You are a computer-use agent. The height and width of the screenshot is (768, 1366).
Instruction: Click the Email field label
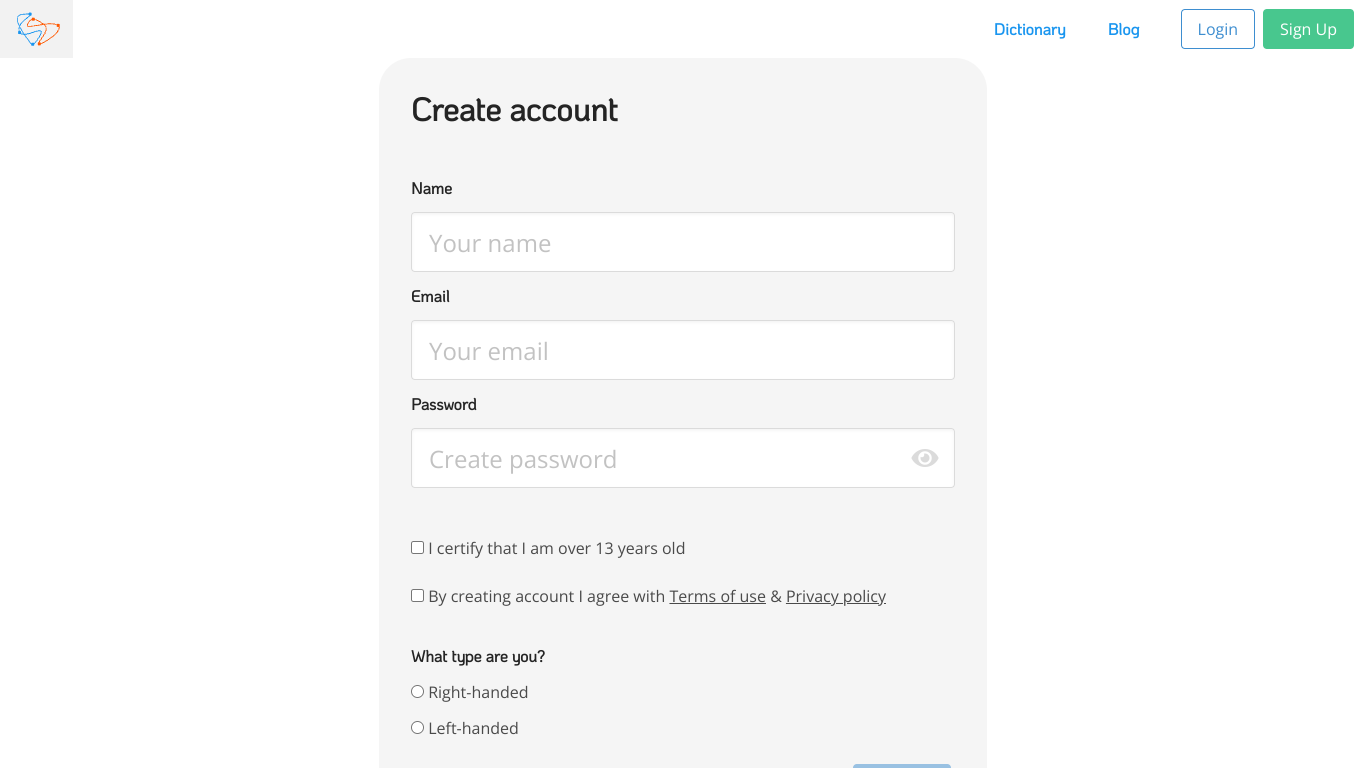pyautogui.click(x=431, y=296)
